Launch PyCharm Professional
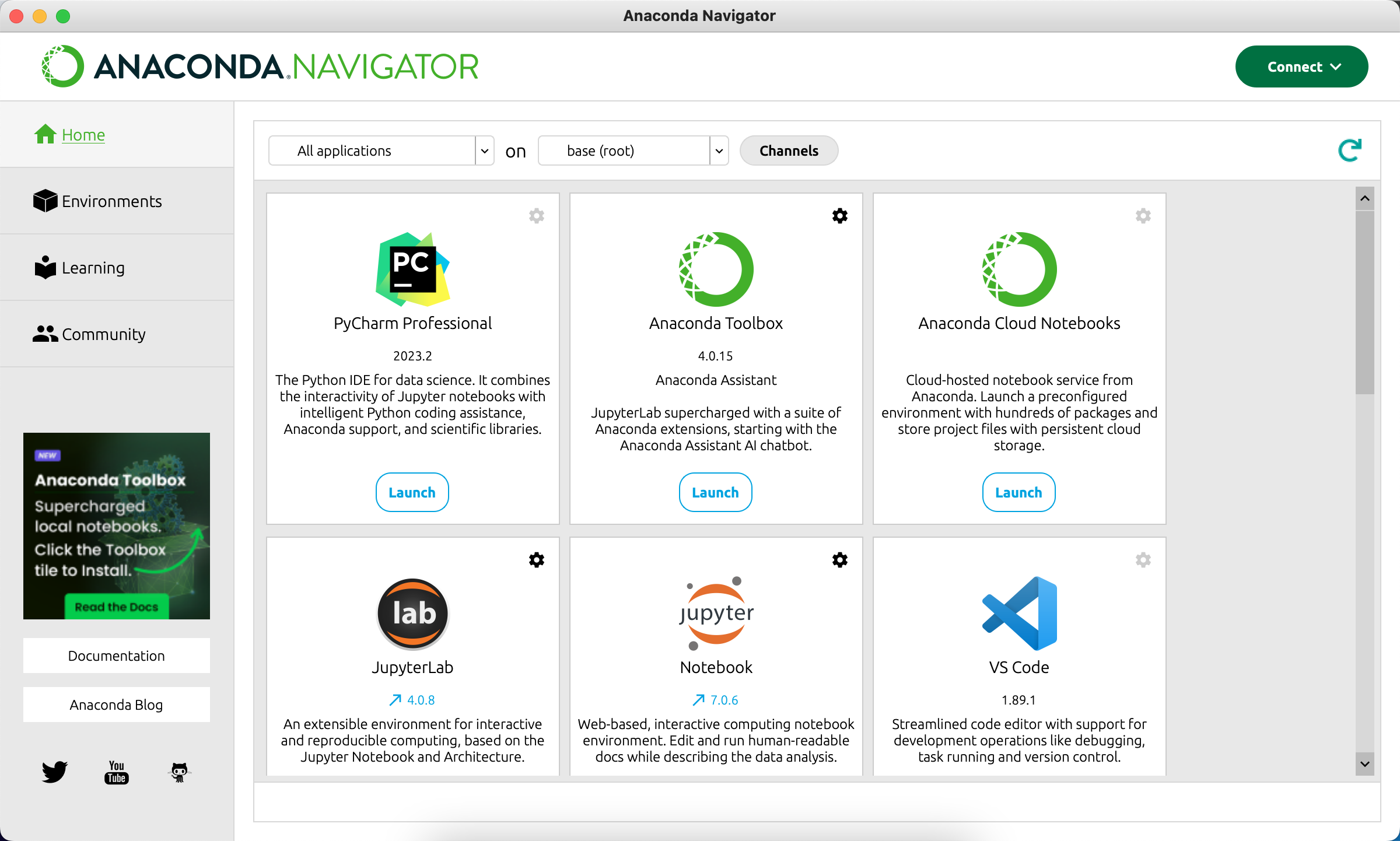The width and height of the screenshot is (1400, 841). (412, 492)
